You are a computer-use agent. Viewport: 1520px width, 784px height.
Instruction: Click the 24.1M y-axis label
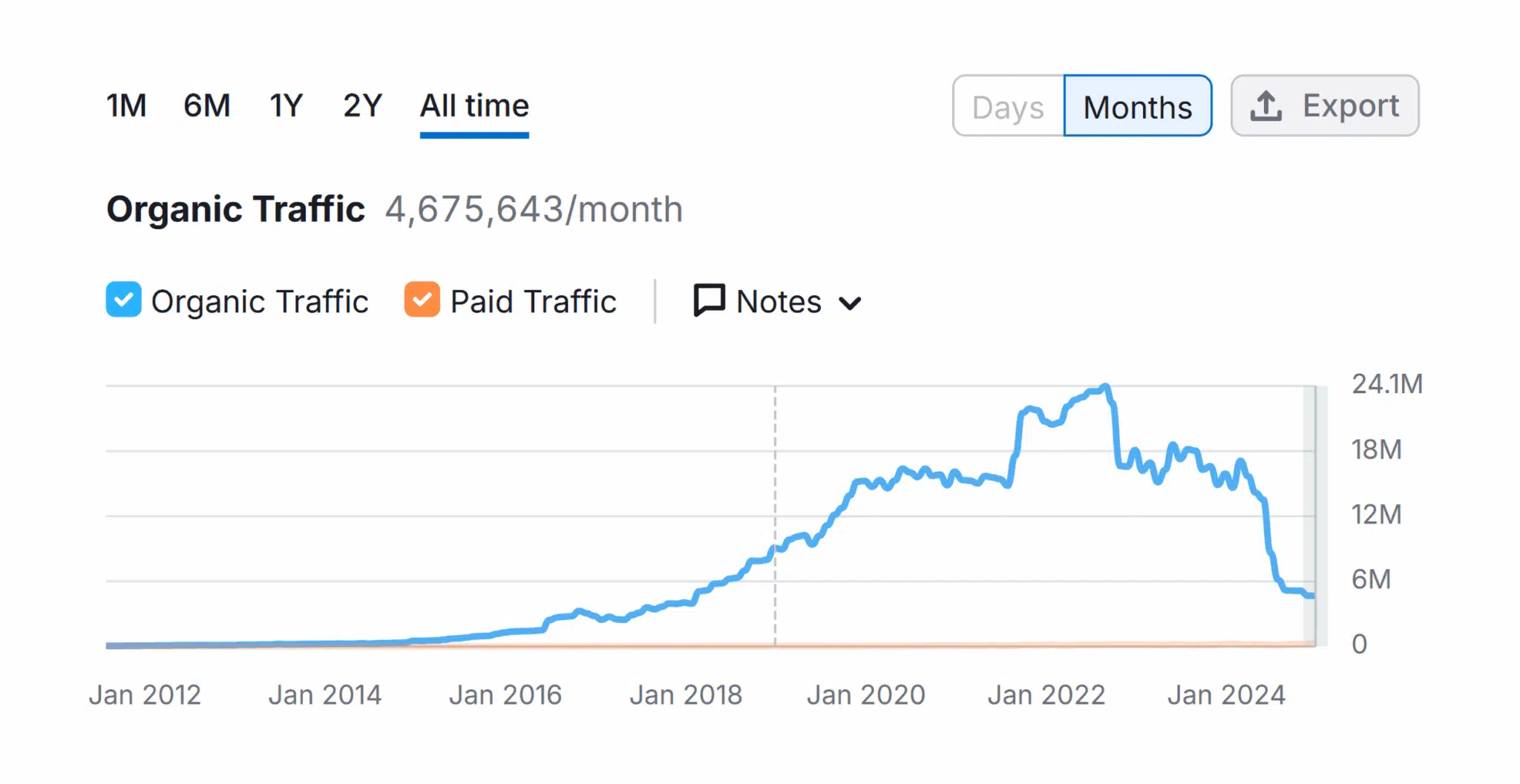pos(1387,384)
